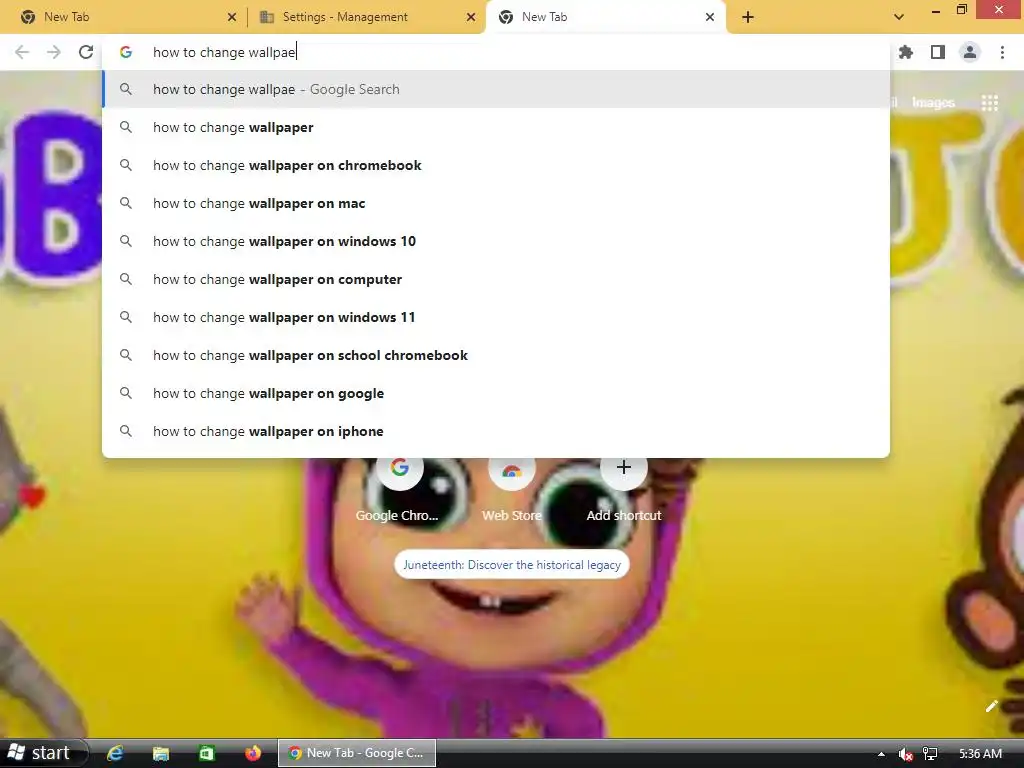The image size is (1024, 768).
Task: Expand the tab search chevron
Action: [x=899, y=17]
